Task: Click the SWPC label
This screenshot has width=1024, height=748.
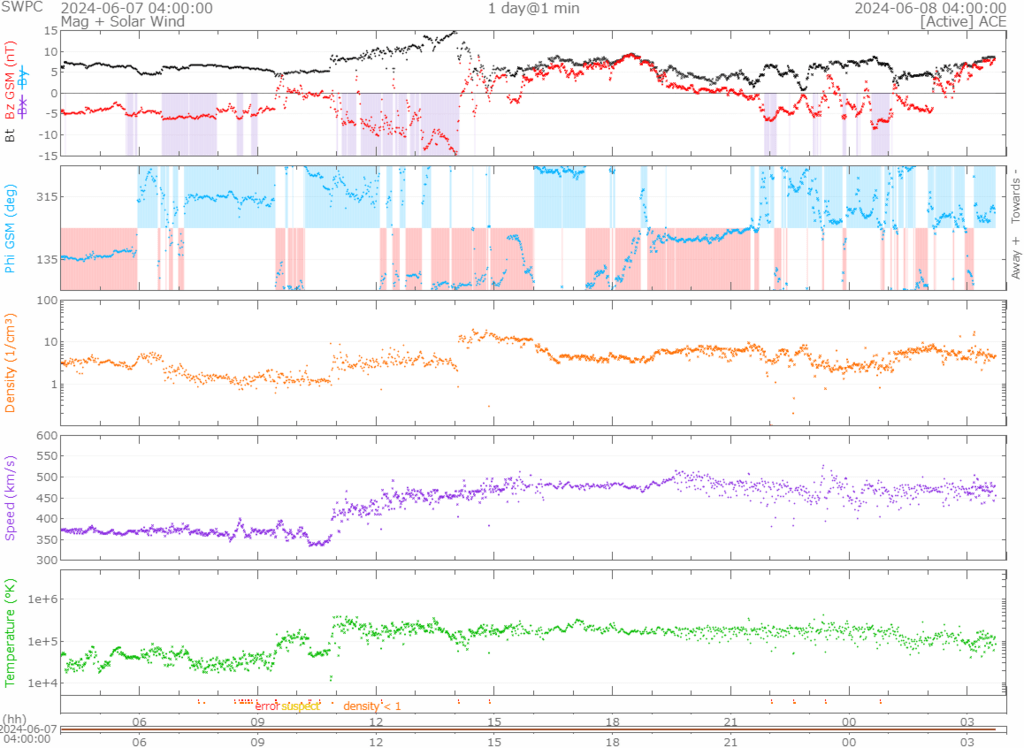Action: click(21, 8)
